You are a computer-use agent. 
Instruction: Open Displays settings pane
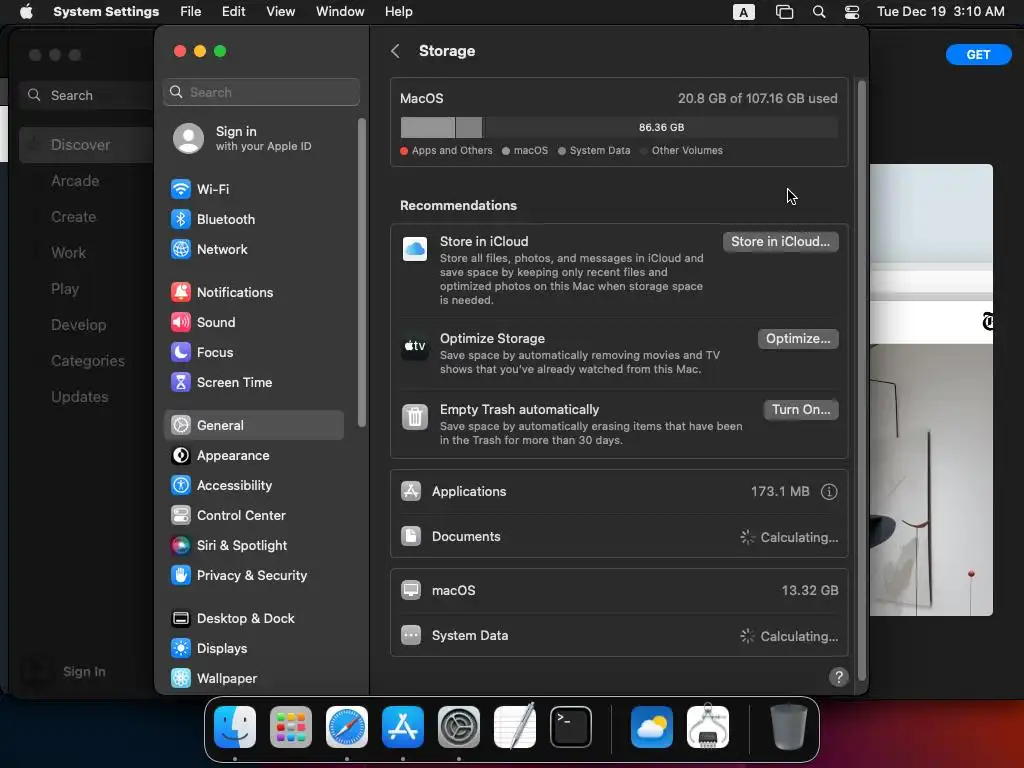[x=253, y=649]
